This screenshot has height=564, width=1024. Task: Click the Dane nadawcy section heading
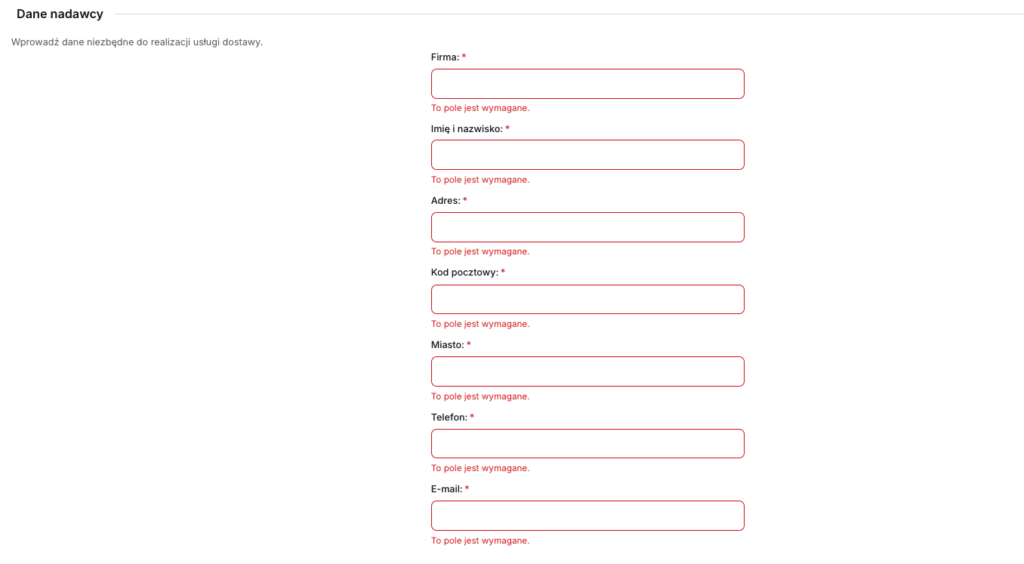coord(59,14)
